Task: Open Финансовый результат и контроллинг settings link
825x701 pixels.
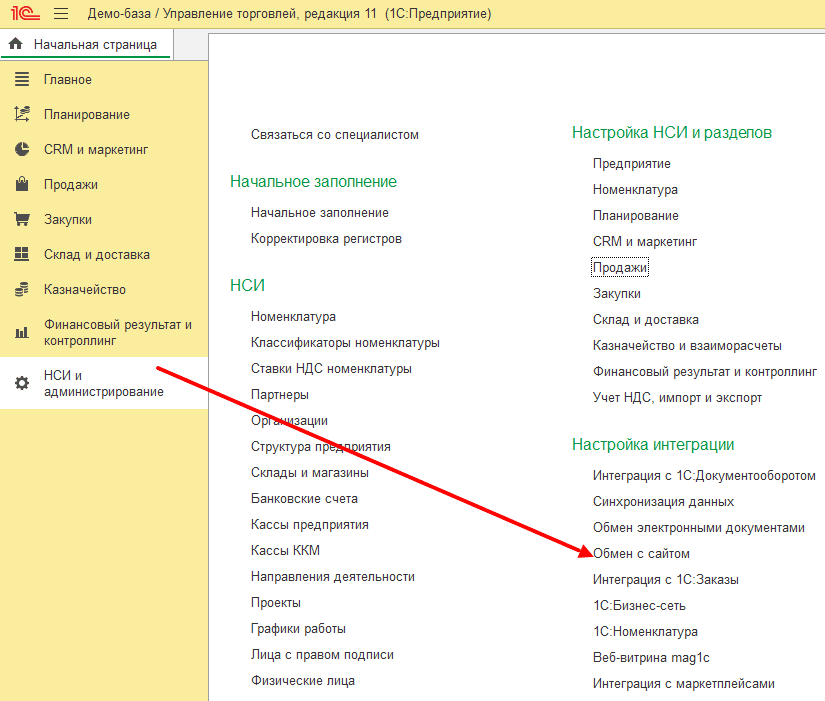Action: pyautogui.click(x=705, y=372)
